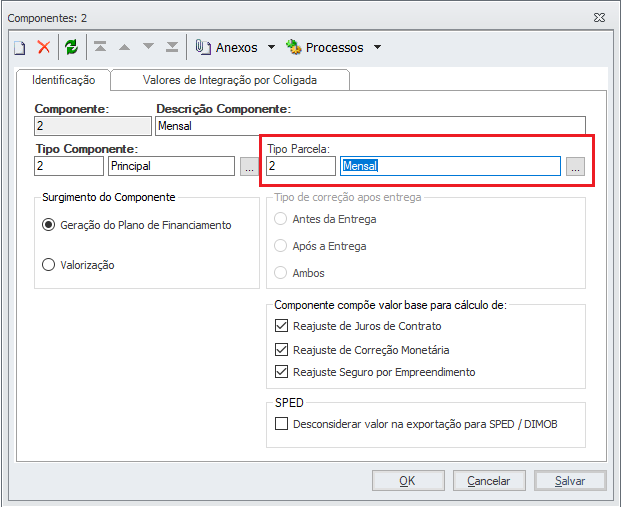Viewport: 622px width, 507px height.
Task: Click the Cancelar button
Action: 489,481
